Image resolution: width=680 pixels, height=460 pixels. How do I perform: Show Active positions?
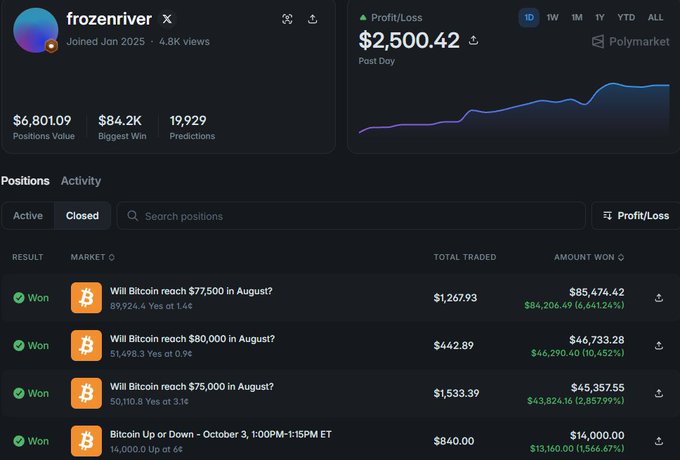28,215
